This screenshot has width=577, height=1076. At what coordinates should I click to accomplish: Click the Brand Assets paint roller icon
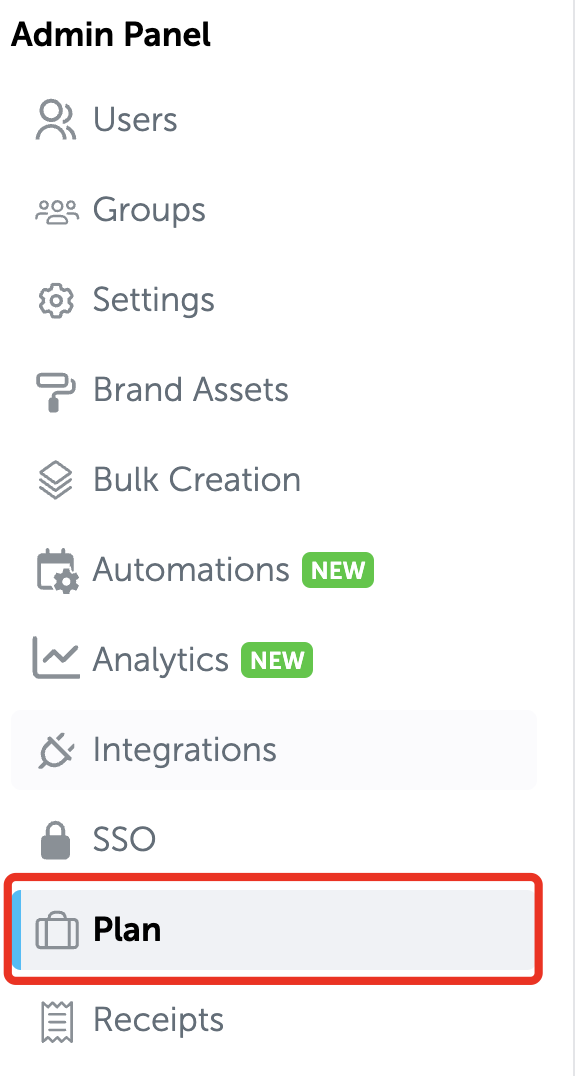[56, 390]
